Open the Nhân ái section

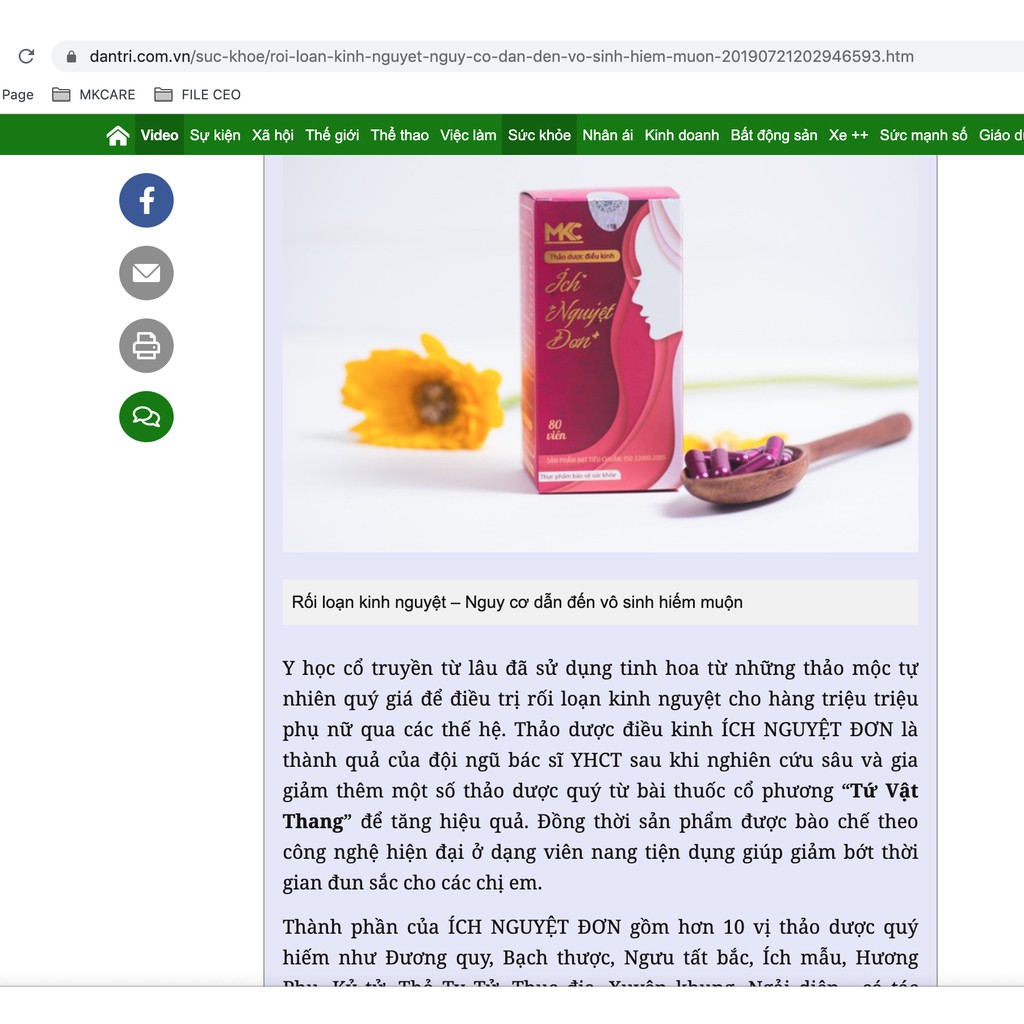(x=607, y=135)
